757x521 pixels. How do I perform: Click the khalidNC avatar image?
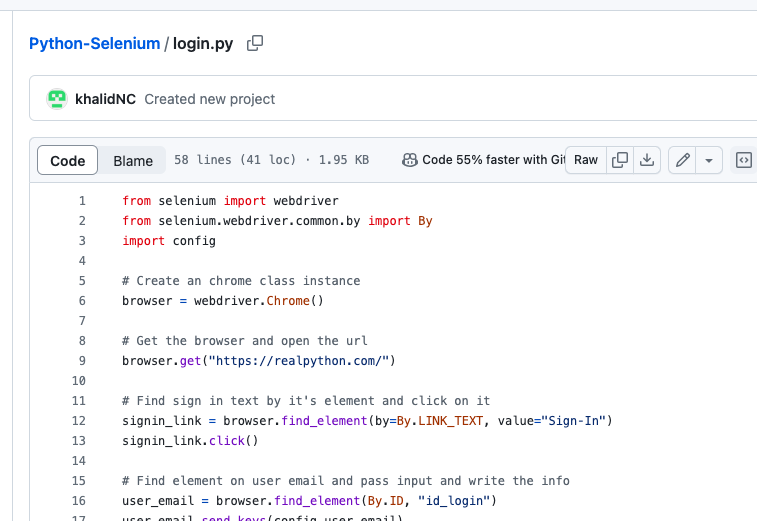point(57,99)
